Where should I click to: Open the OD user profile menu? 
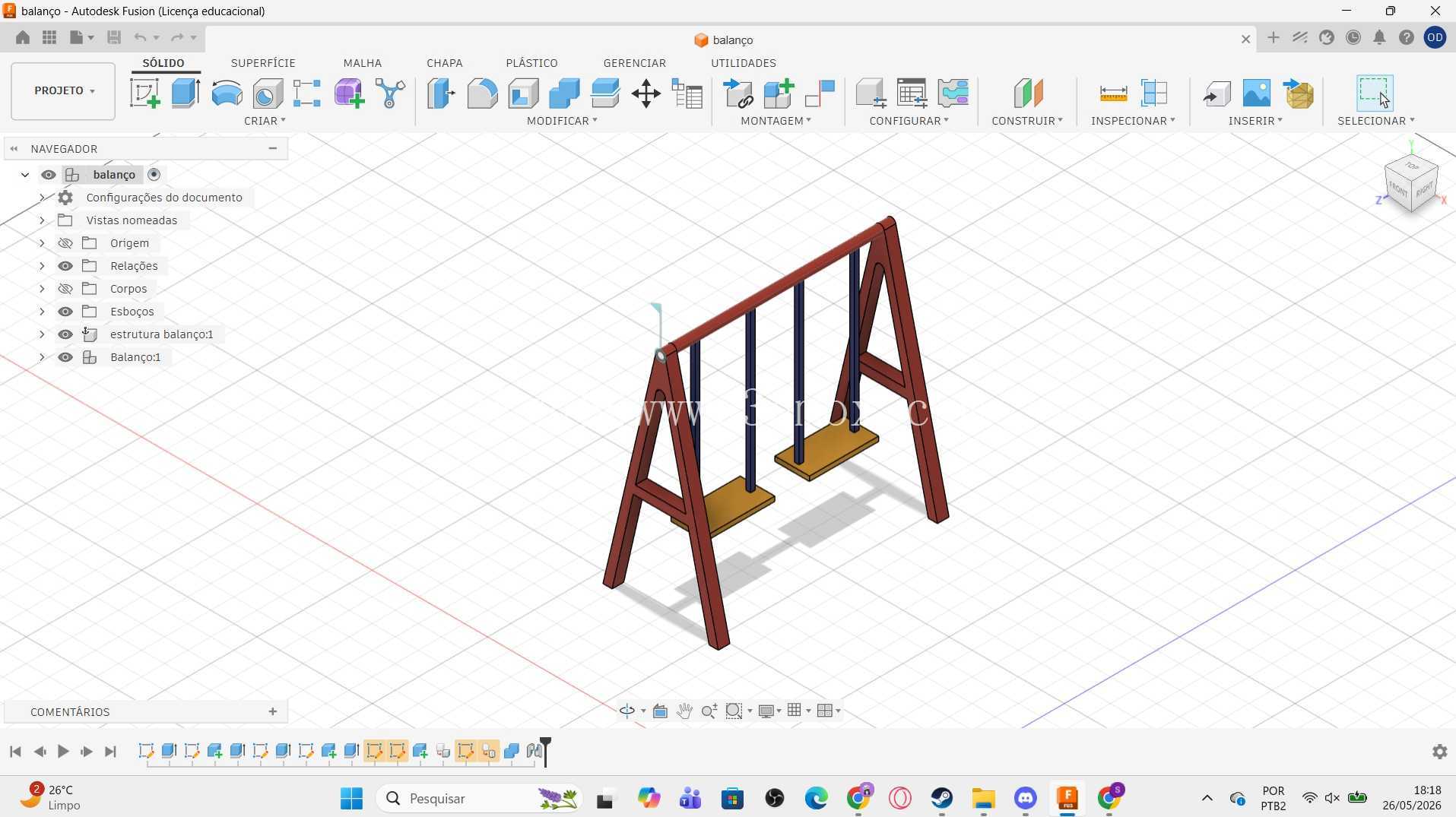(x=1435, y=37)
